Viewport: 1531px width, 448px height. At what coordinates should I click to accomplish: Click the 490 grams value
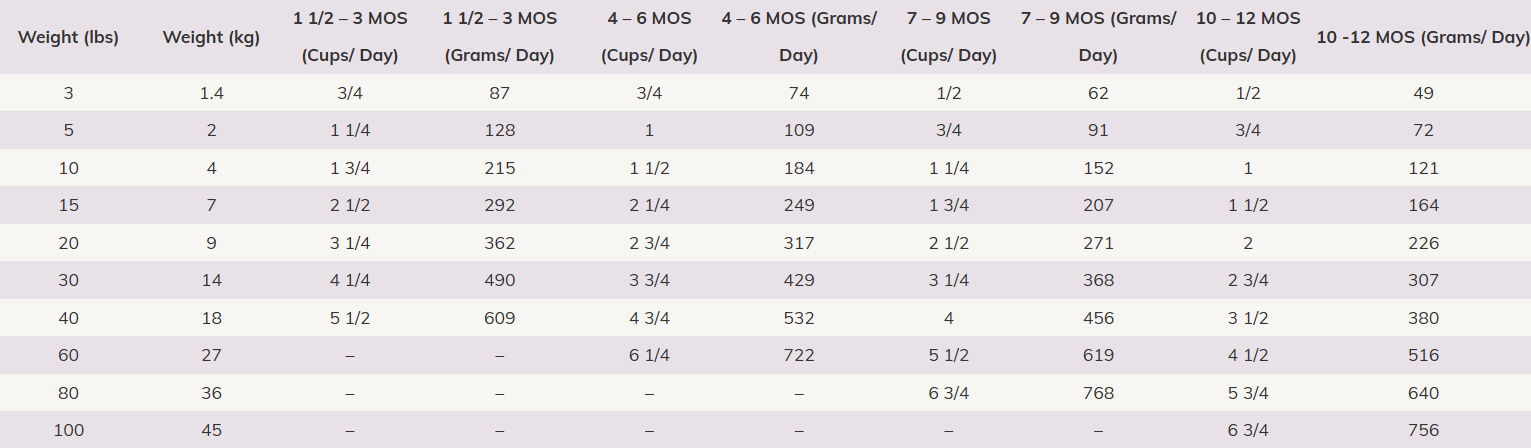pyautogui.click(x=499, y=281)
